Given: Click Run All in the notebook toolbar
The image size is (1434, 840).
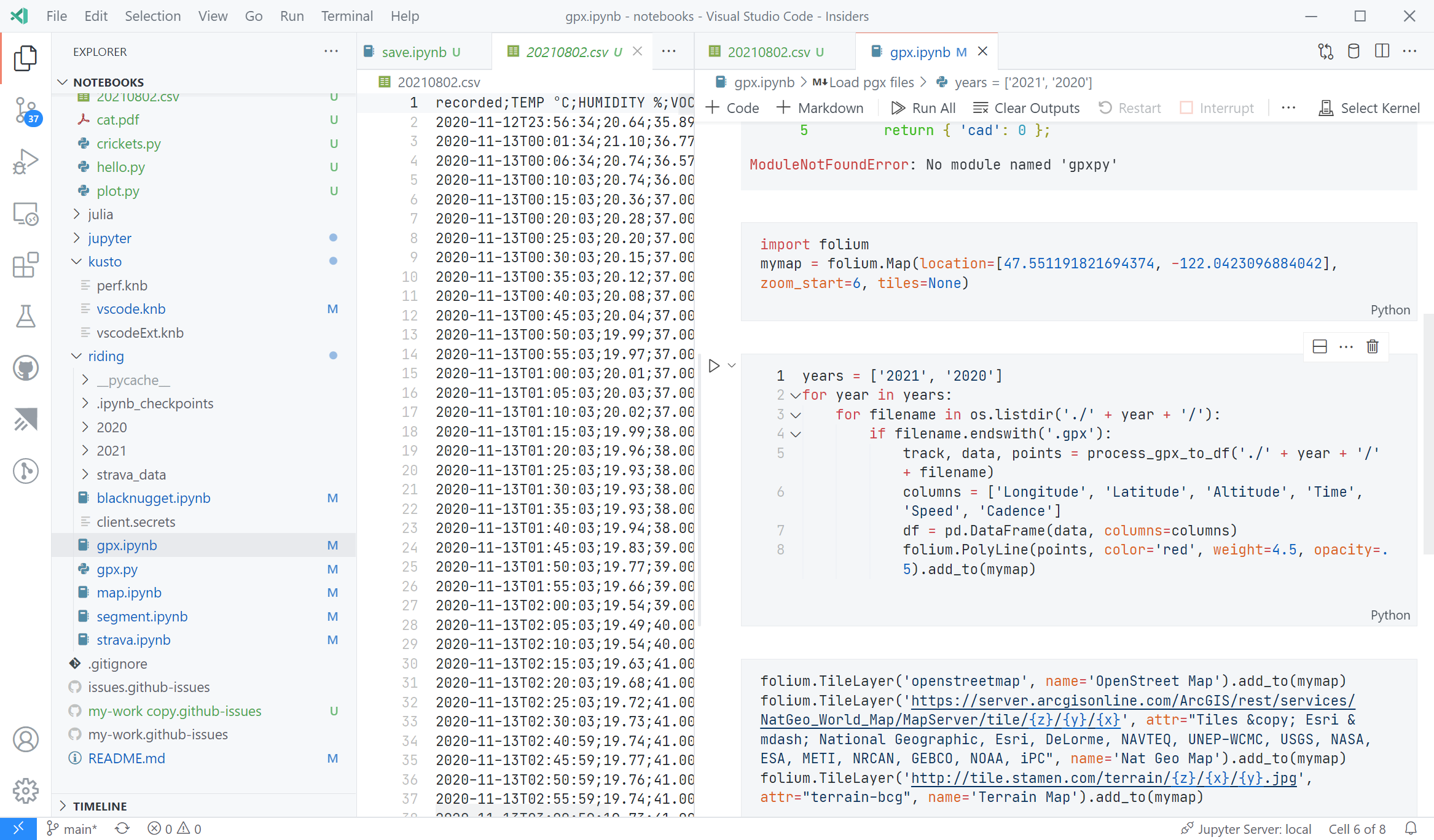Looking at the screenshot, I should (x=923, y=107).
